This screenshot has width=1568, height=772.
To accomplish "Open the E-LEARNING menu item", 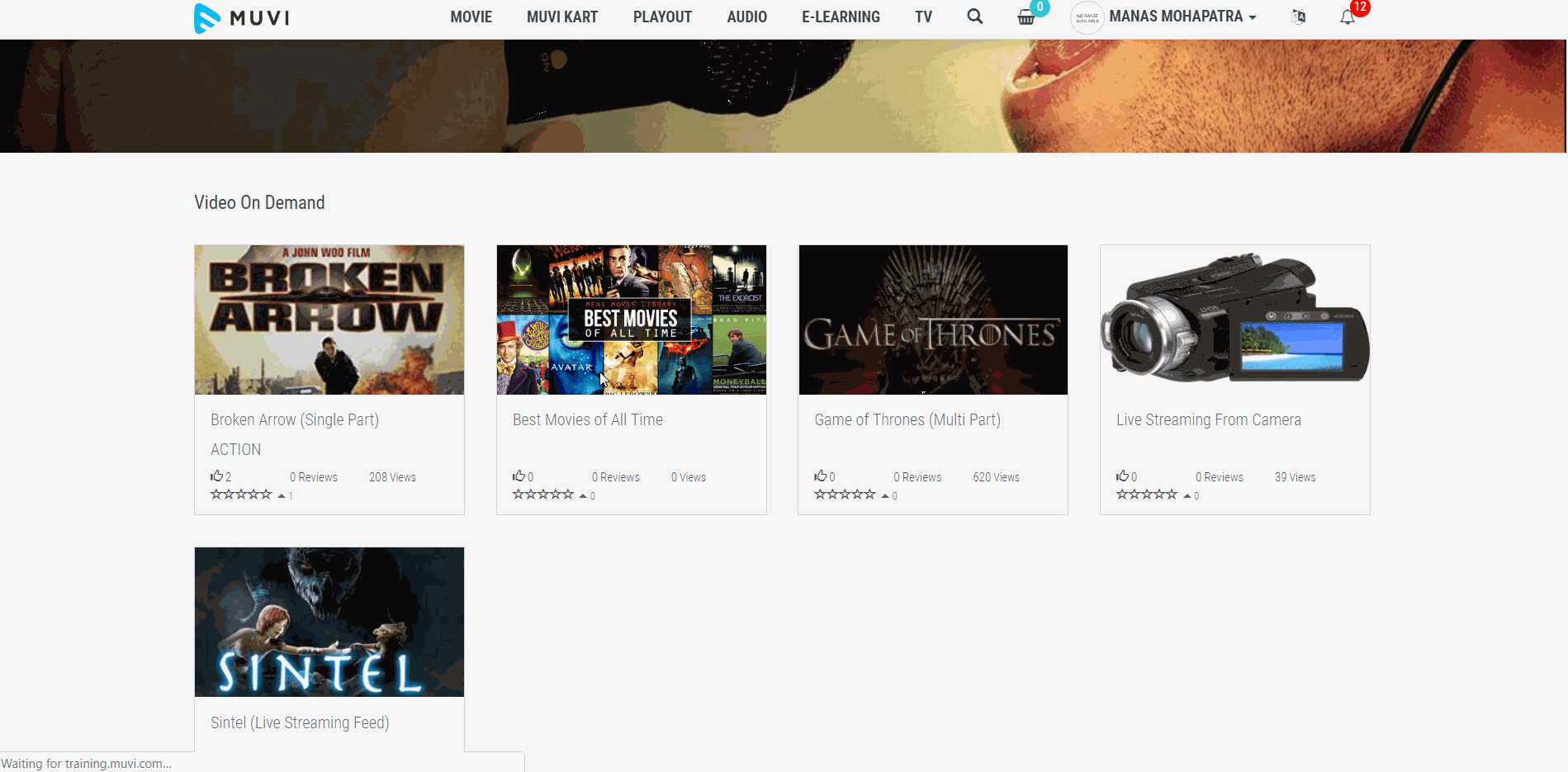I will 841,17.
